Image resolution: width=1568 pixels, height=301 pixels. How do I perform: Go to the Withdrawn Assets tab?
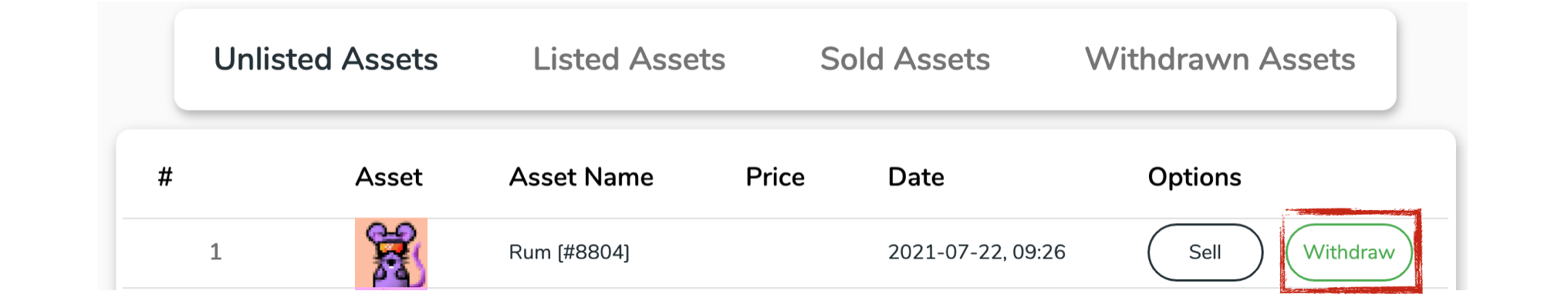1220,59
